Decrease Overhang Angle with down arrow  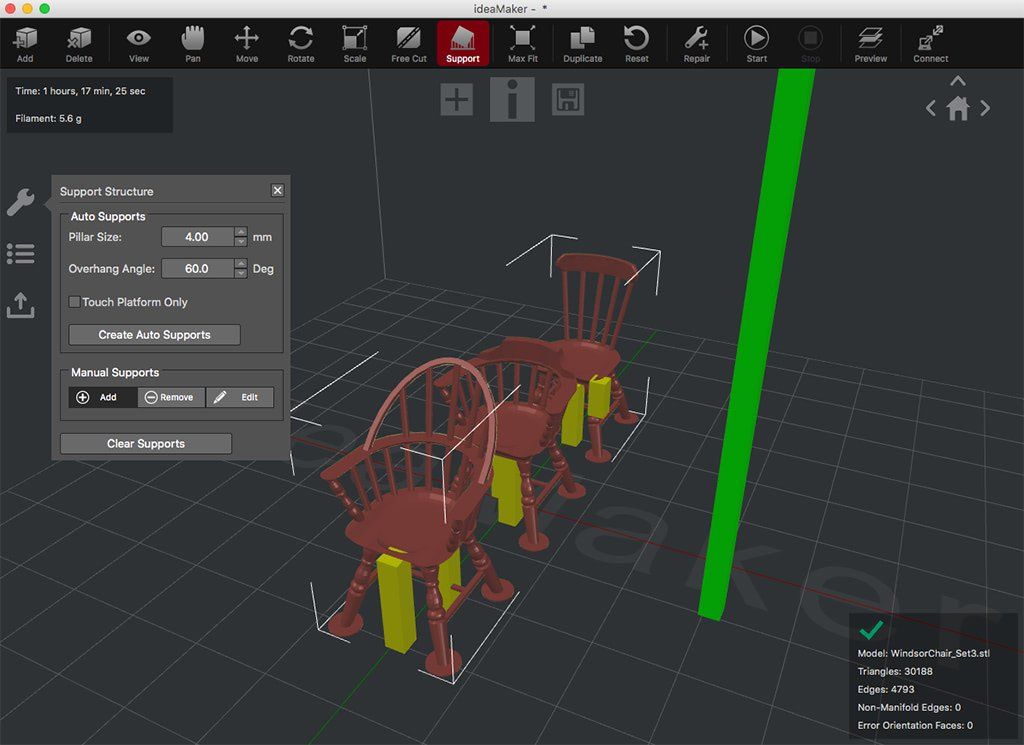(x=240, y=274)
